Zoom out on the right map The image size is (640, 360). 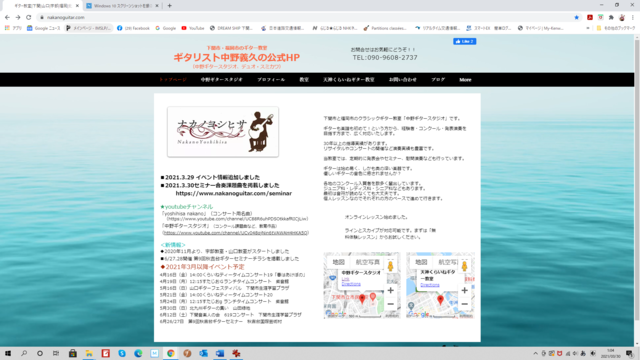click(x=464, y=304)
